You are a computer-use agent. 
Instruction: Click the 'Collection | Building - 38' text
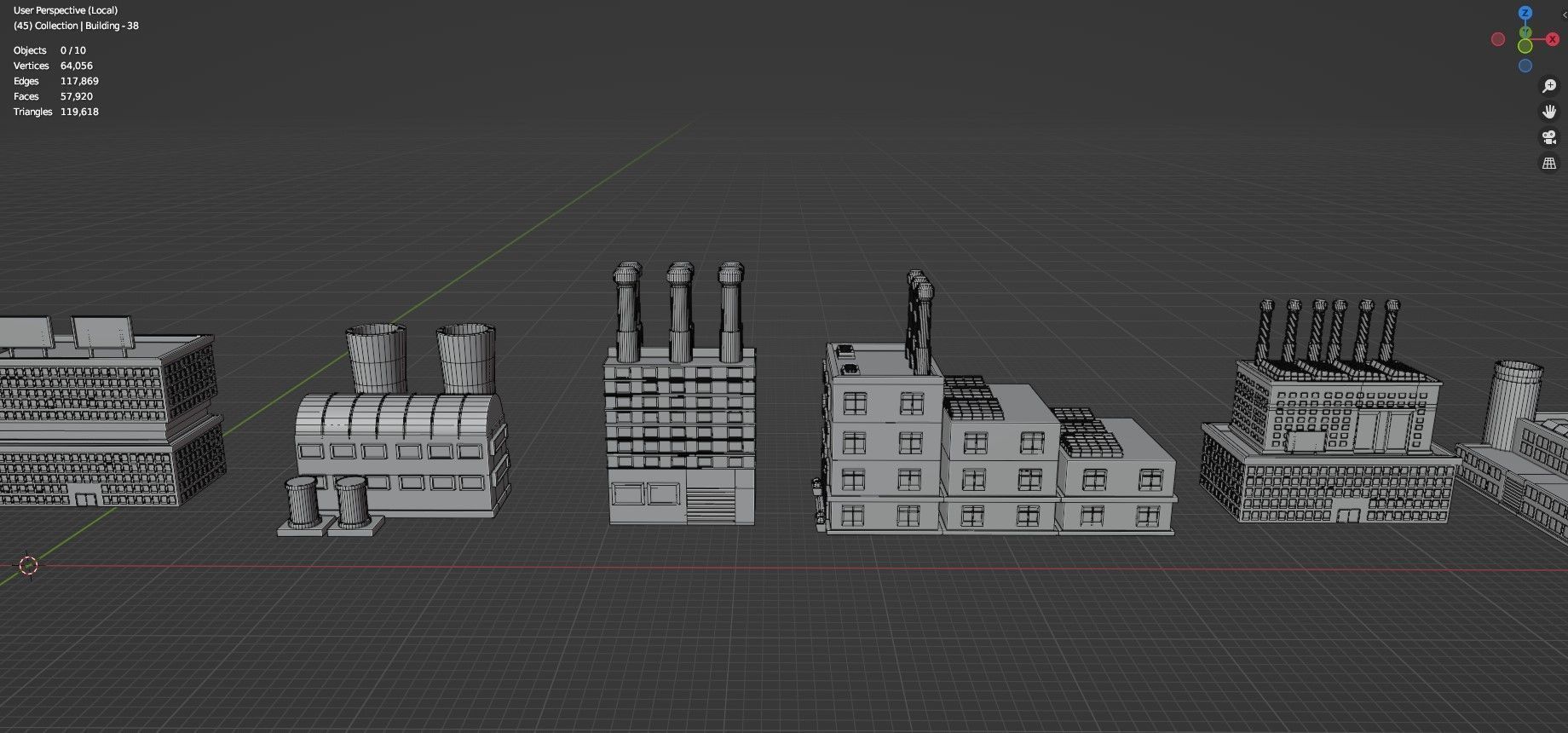point(86,26)
